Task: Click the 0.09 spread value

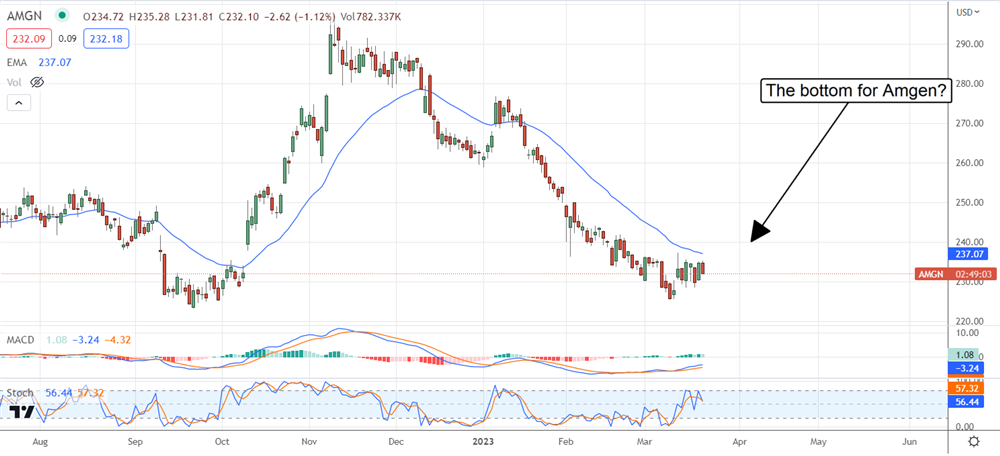Action: click(68, 40)
